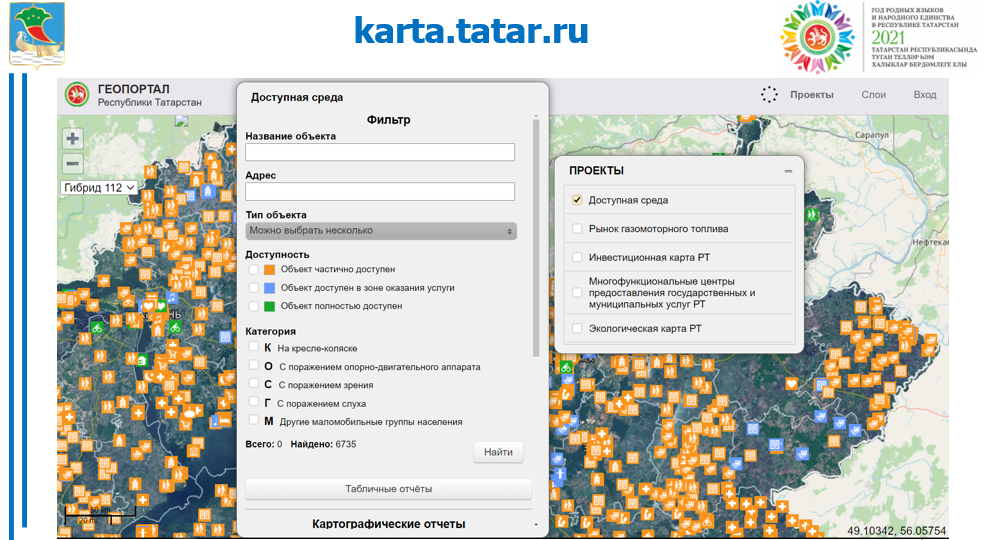Click the green bicycle map marker
This screenshot has height=540, width=987.
click(x=98, y=326)
